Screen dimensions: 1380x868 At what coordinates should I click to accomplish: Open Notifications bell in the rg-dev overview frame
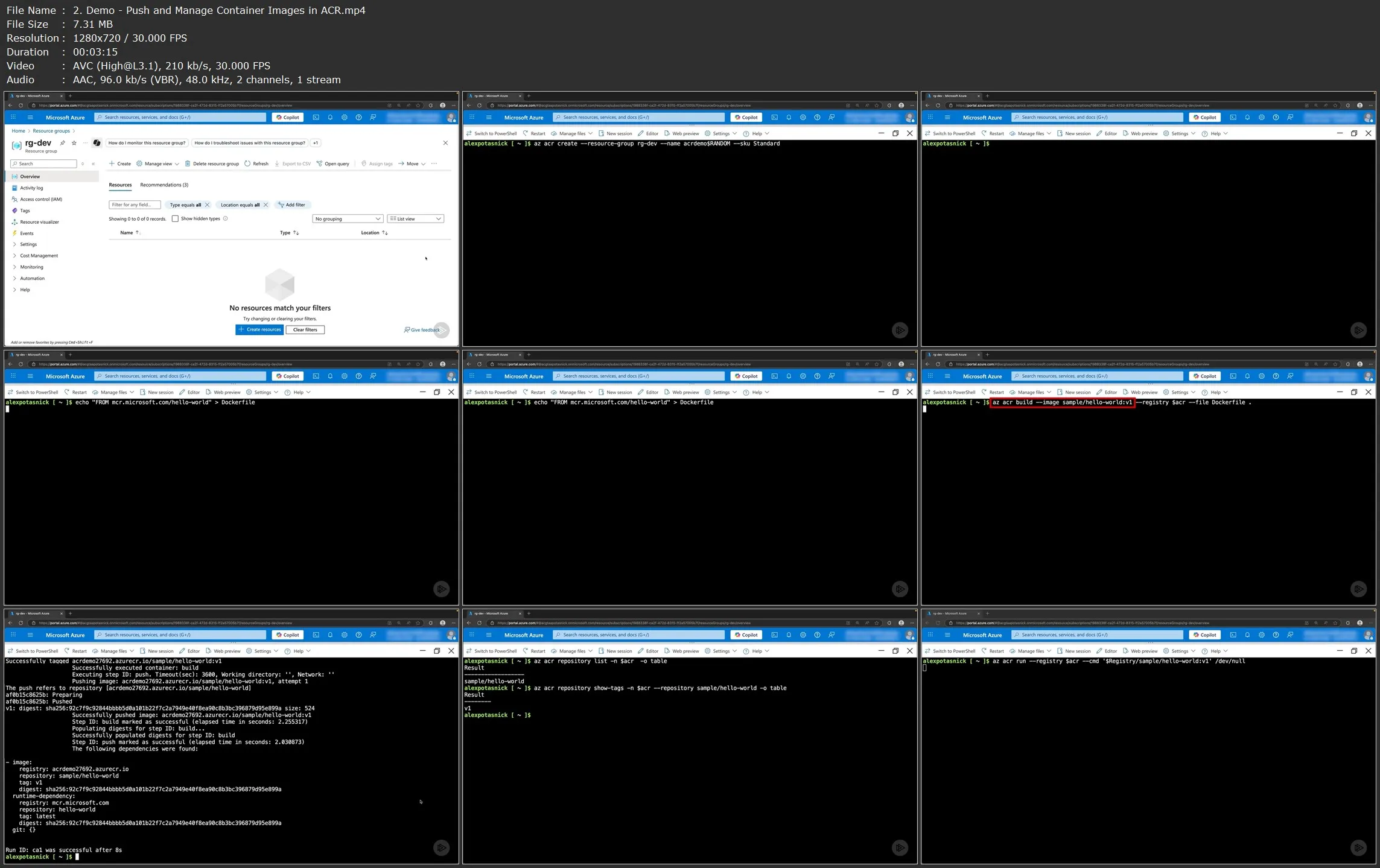coord(330,117)
